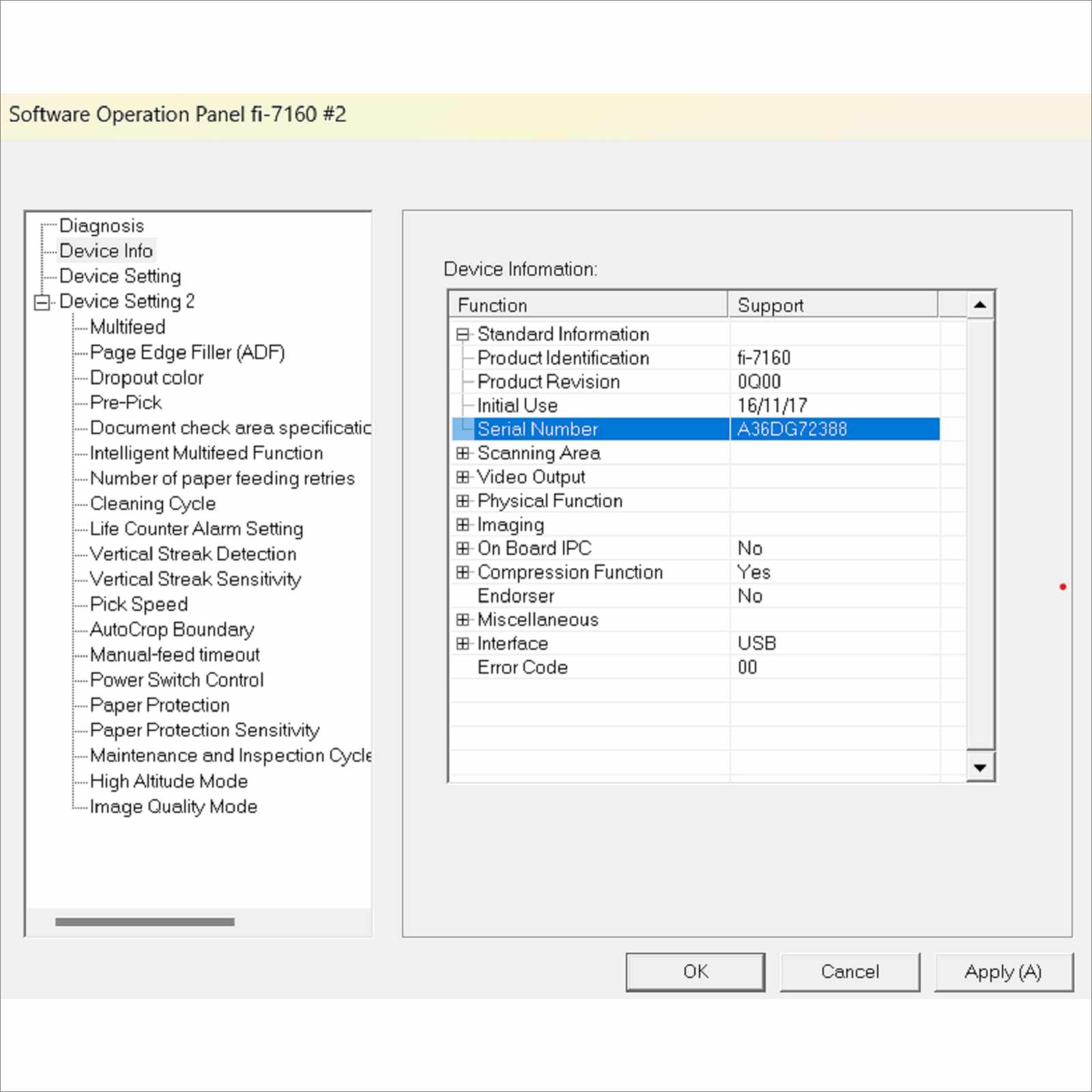This screenshot has height=1092, width=1092.
Task: Select the Product Identification row
Action: 696,358
